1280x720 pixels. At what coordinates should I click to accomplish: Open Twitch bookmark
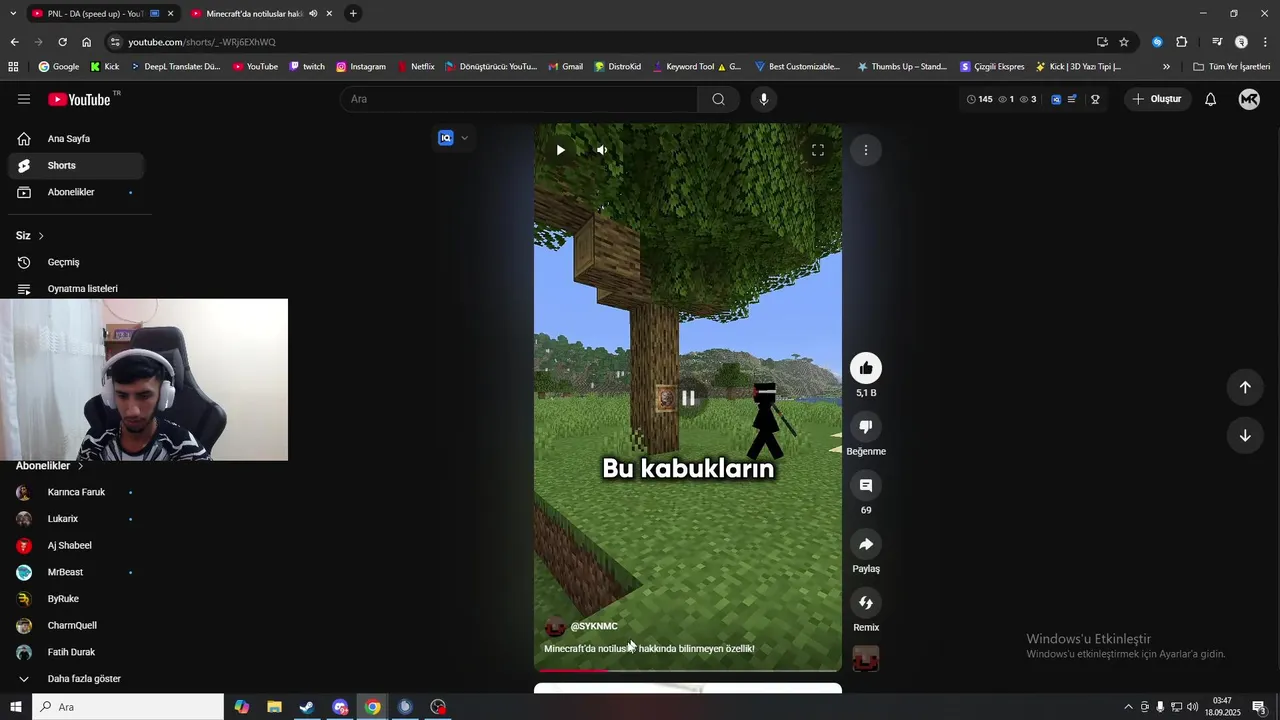click(307, 67)
